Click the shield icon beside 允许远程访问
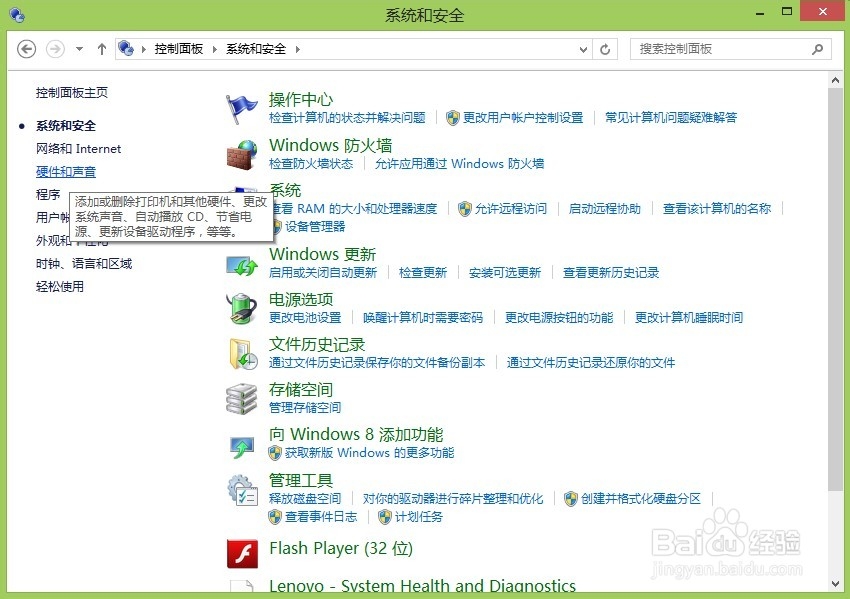The image size is (850, 599). tap(465, 209)
